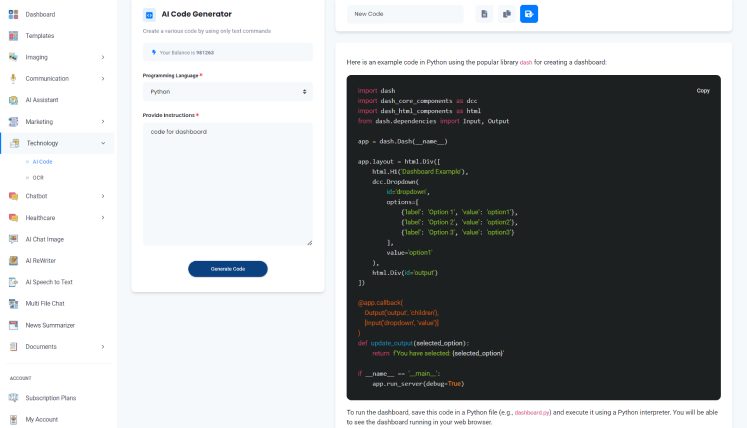Click AI ReWriter menu label
Image resolution: width=747 pixels, height=428 pixels.
40,261
